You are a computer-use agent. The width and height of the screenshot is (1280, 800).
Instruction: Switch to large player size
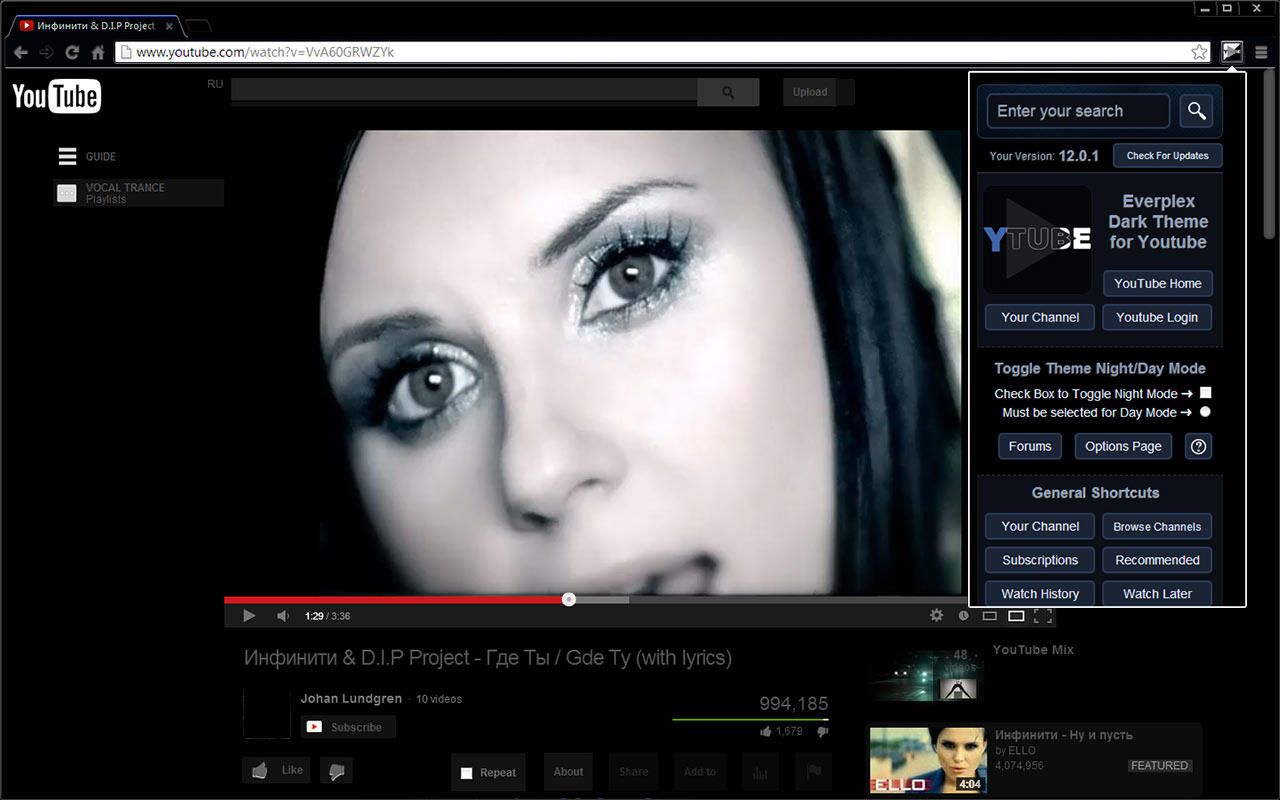point(1016,616)
